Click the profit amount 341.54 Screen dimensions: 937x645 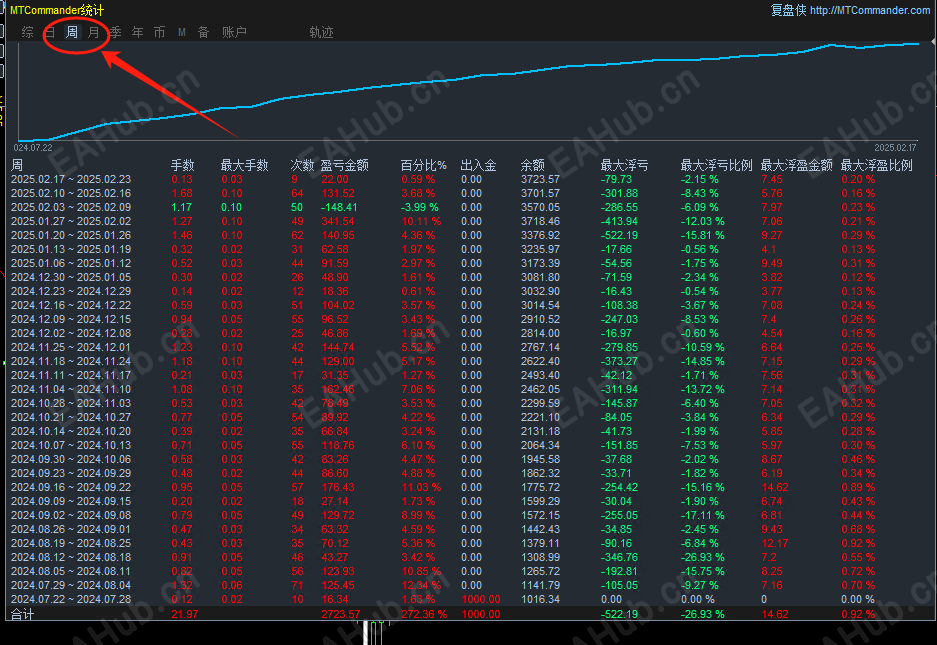tap(338, 221)
